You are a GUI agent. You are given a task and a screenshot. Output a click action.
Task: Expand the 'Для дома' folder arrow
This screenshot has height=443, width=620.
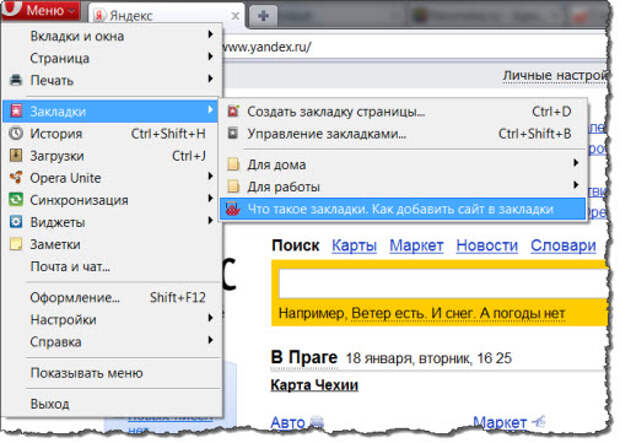coord(576,163)
